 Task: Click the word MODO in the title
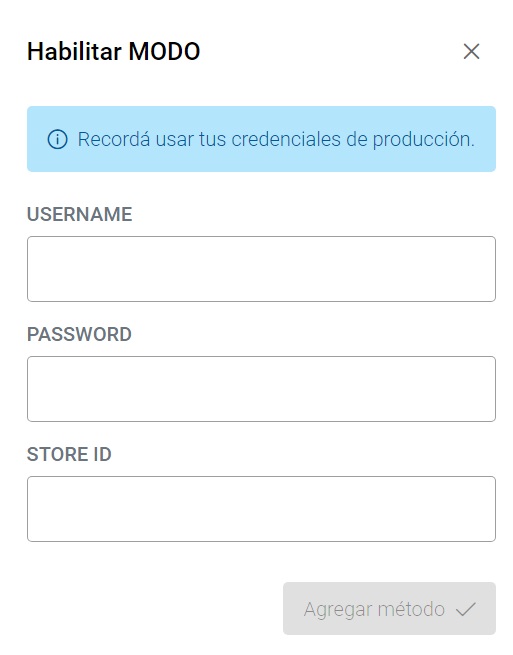(164, 51)
